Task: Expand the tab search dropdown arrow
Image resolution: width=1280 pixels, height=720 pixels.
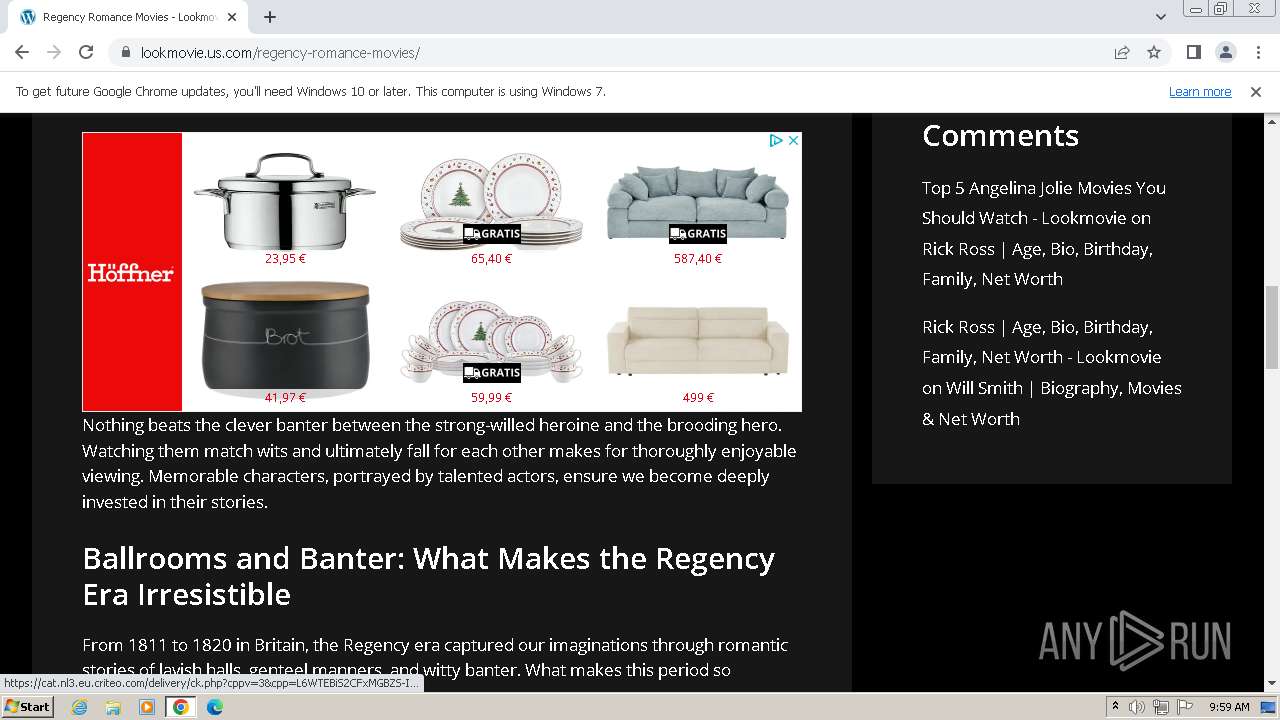Action: point(1161,17)
